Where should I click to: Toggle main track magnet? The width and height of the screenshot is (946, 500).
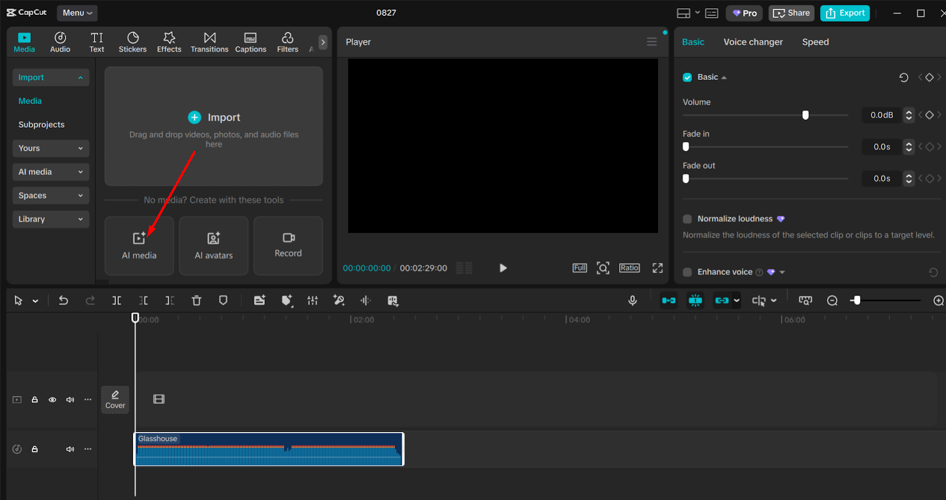click(x=668, y=300)
